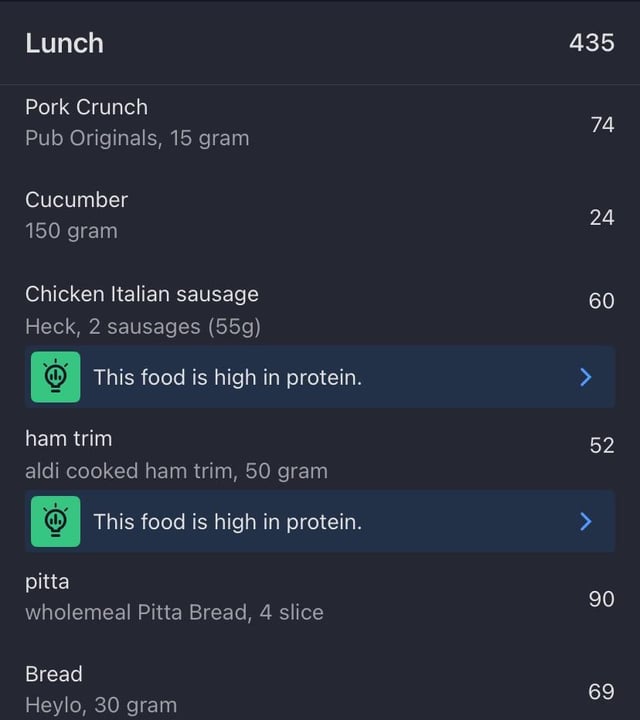Open the ham trim food entry
640x720 pixels.
click(320, 455)
